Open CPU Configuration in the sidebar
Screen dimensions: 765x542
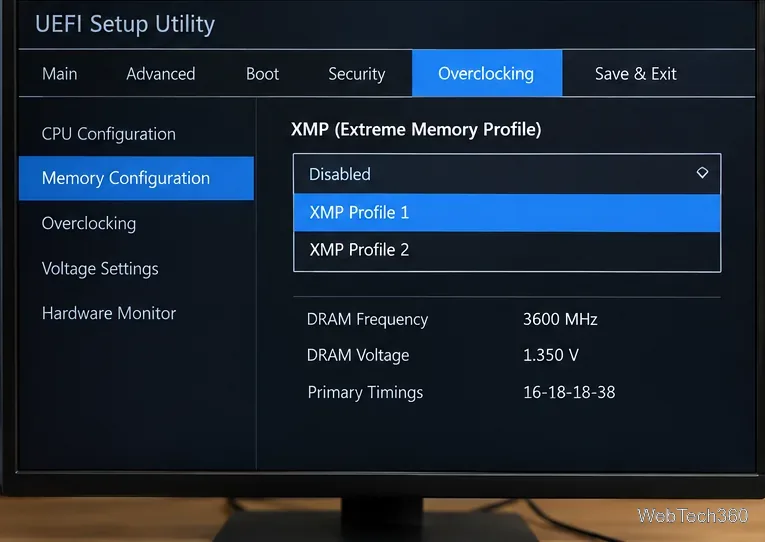click(108, 134)
